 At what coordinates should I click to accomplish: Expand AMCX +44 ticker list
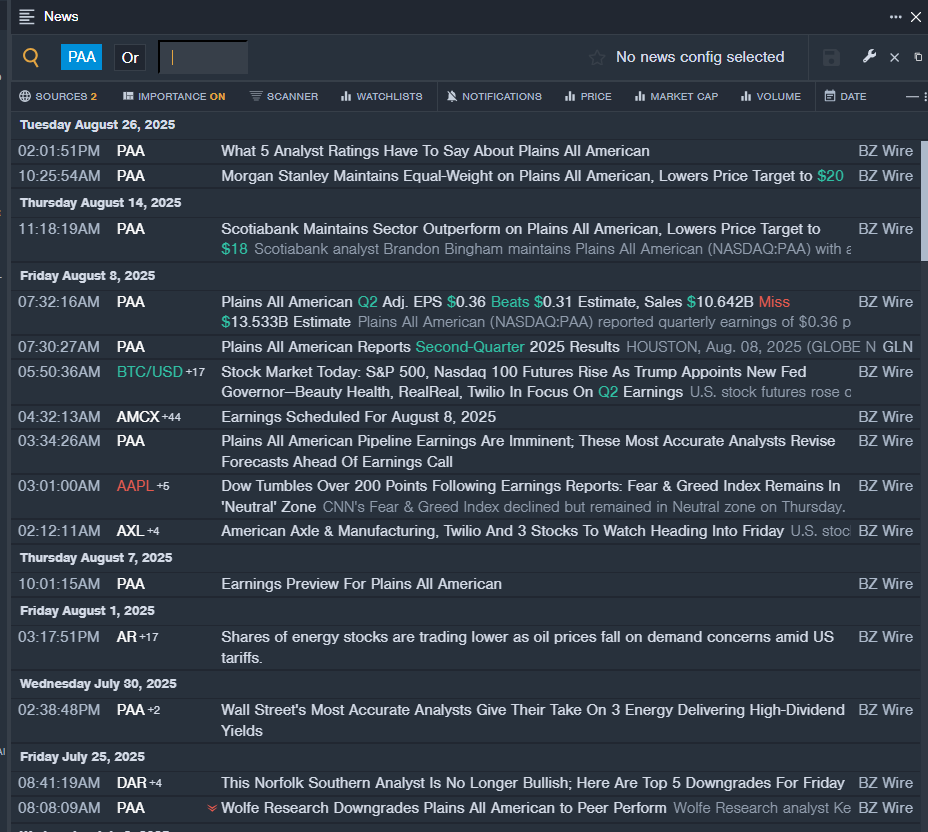pos(171,418)
